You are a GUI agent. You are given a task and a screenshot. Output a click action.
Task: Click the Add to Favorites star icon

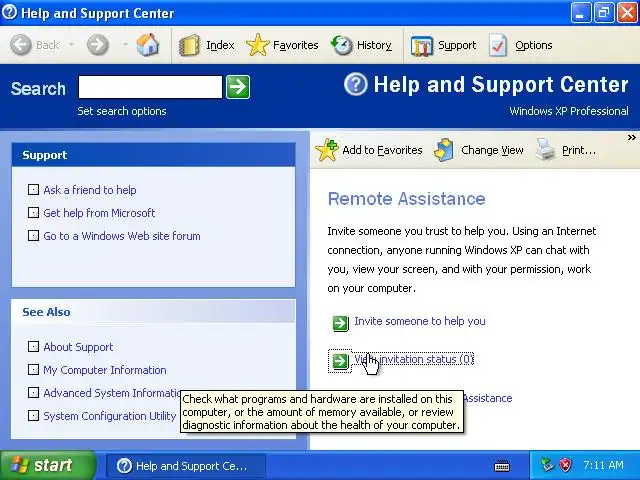click(x=327, y=150)
